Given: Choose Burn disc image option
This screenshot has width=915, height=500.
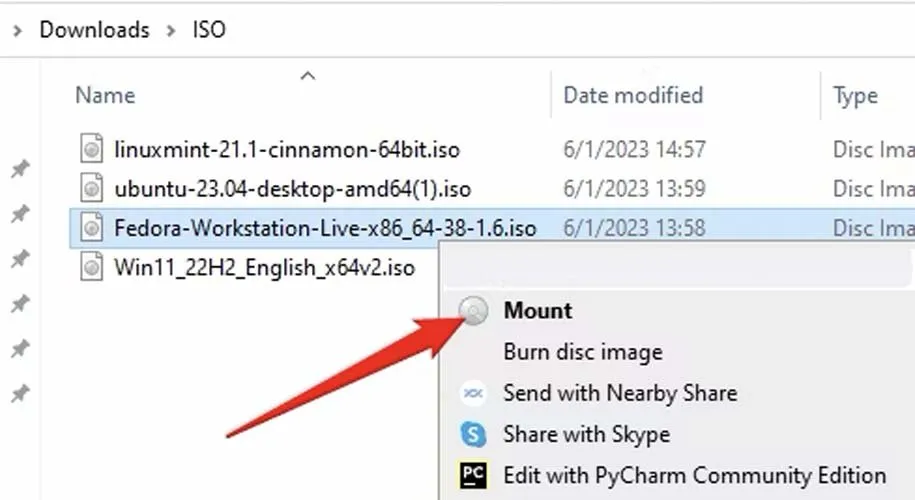Looking at the screenshot, I should pyautogui.click(x=582, y=352).
